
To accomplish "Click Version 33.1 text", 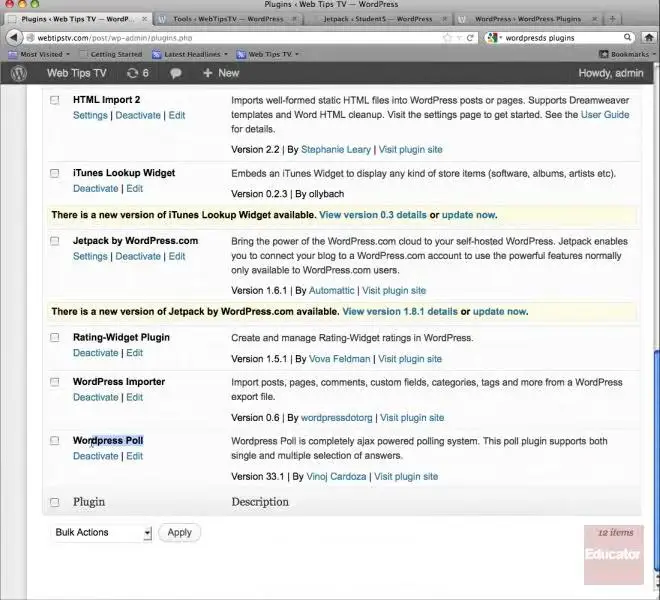I will (258, 477).
